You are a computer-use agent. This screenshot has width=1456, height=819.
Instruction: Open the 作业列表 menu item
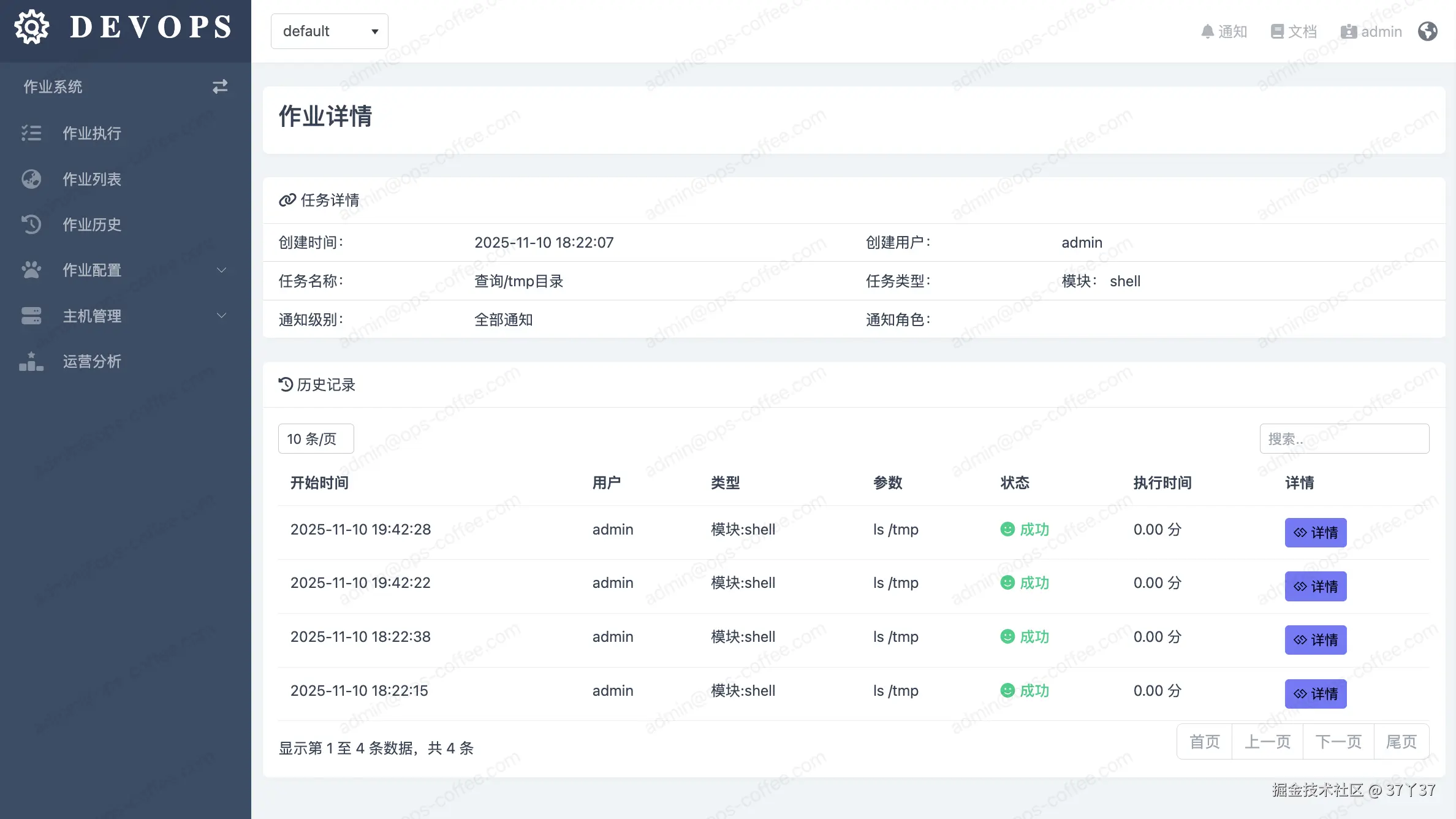pos(92,179)
